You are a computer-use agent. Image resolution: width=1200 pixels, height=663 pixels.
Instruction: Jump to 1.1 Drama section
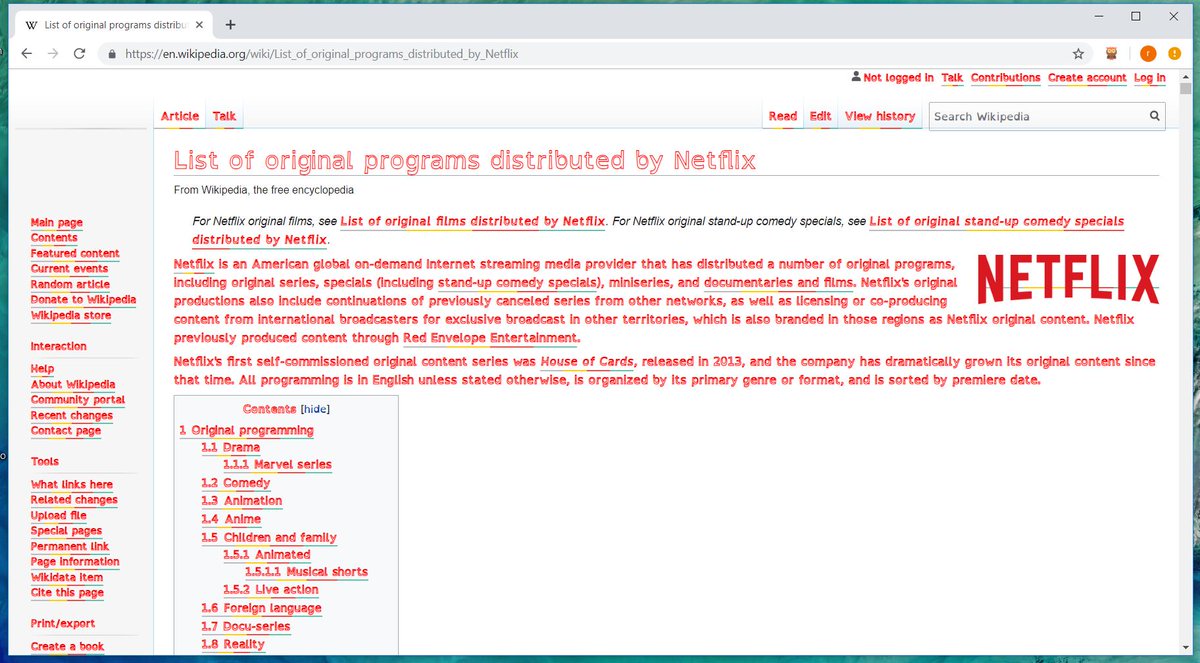230,448
